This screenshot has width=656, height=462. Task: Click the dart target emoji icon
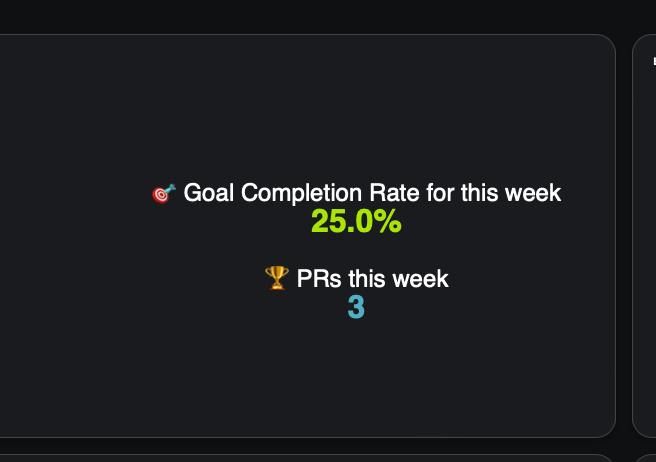(164, 194)
